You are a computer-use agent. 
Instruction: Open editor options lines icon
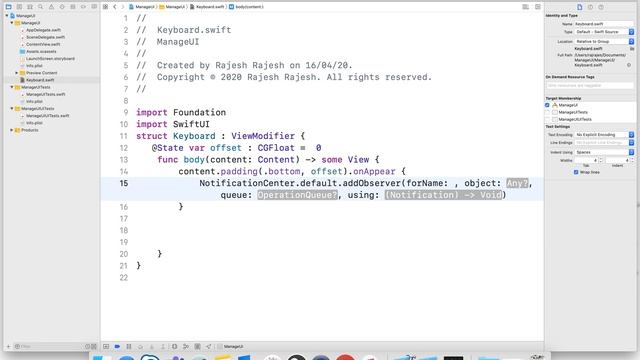coord(526,7)
